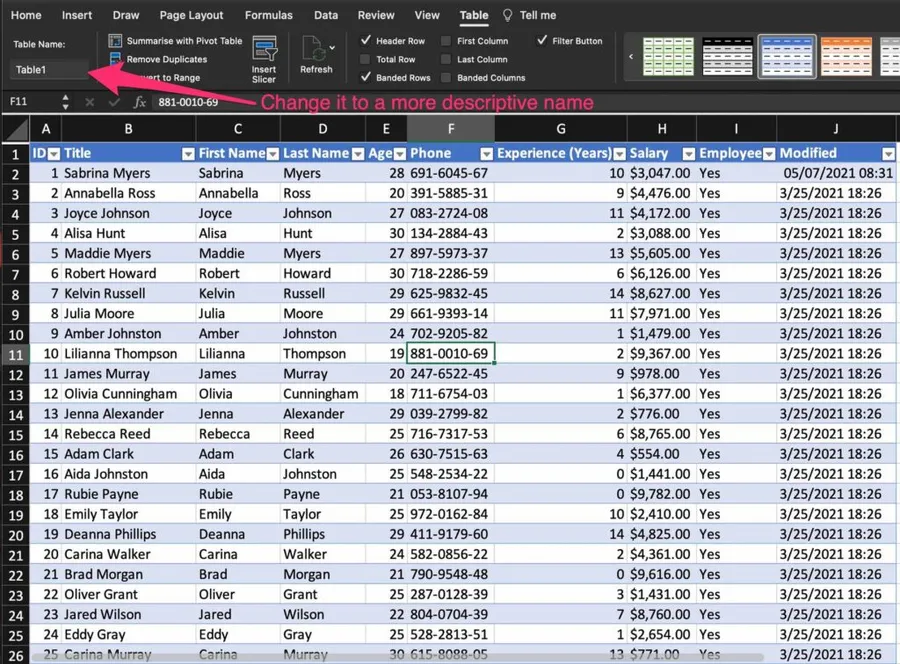Enable the Total Row checkbox
900x664 pixels.
coord(365,59)
